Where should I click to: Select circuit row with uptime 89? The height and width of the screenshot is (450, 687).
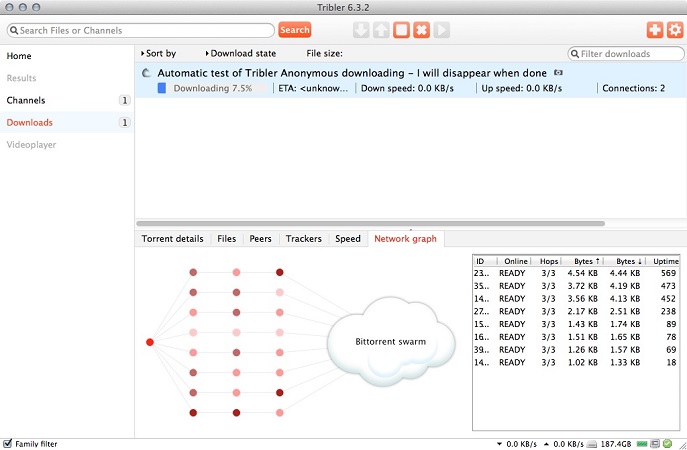click(576, 324)
